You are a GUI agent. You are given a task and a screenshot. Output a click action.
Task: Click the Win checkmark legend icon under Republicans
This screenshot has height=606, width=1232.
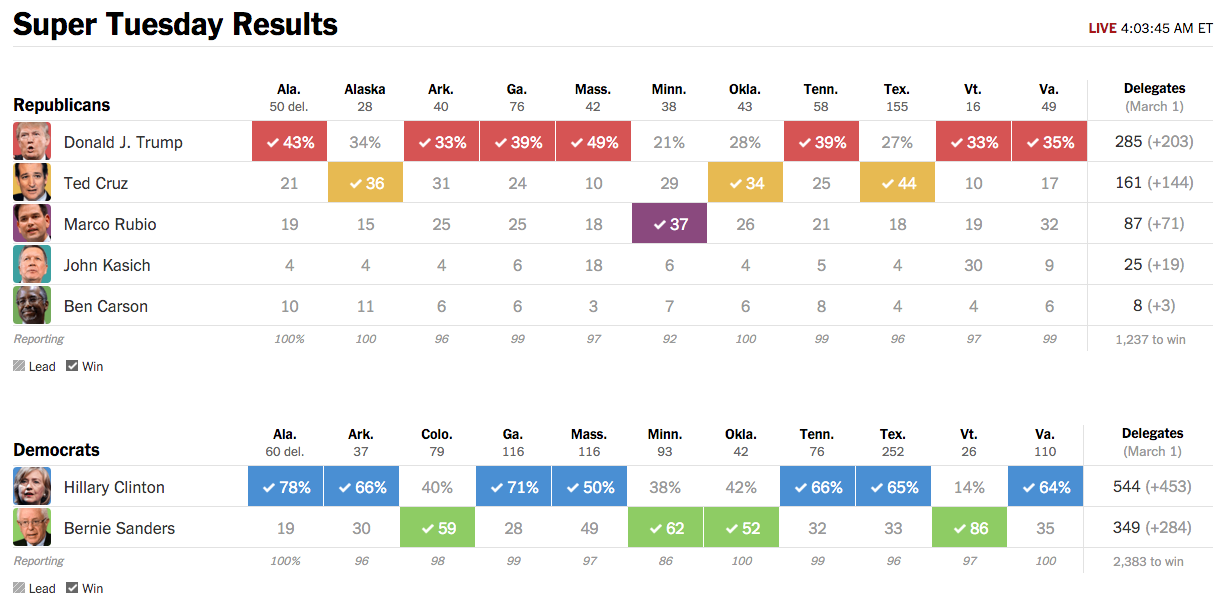click(72, 366)
